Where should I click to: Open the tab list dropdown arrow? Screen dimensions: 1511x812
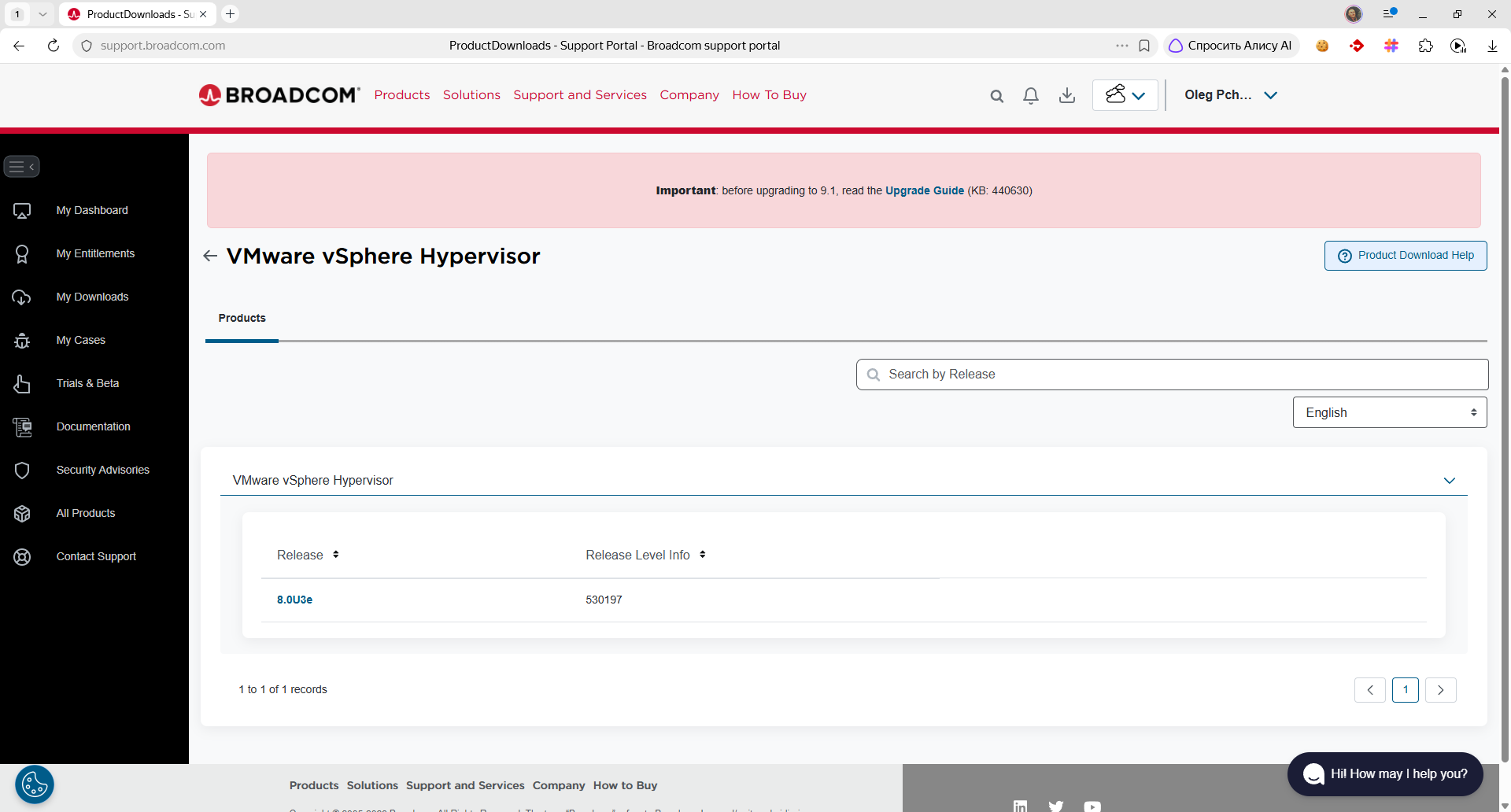click(42, 14)
